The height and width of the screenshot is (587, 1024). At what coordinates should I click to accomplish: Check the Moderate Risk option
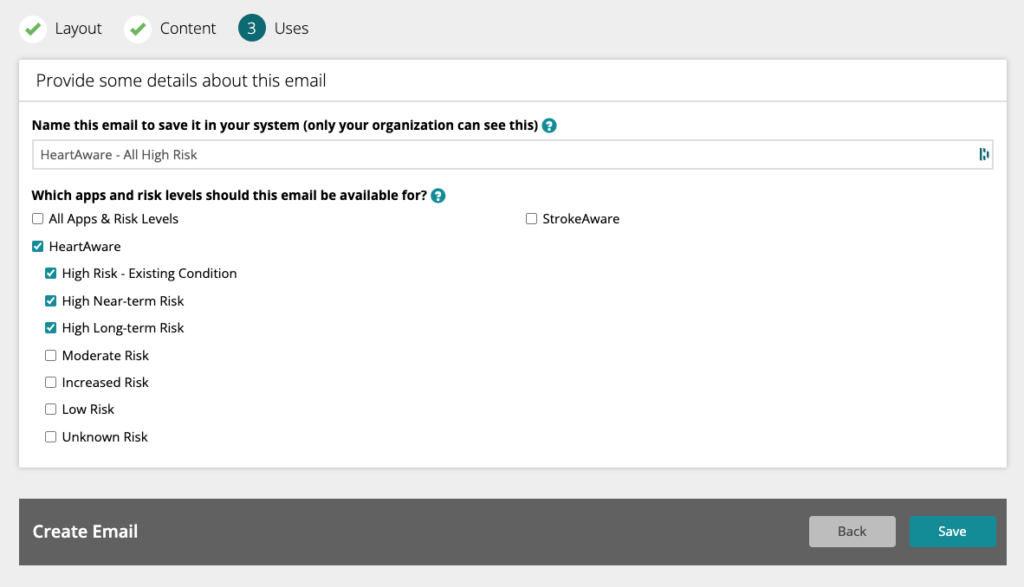click(x=50, y=355)
